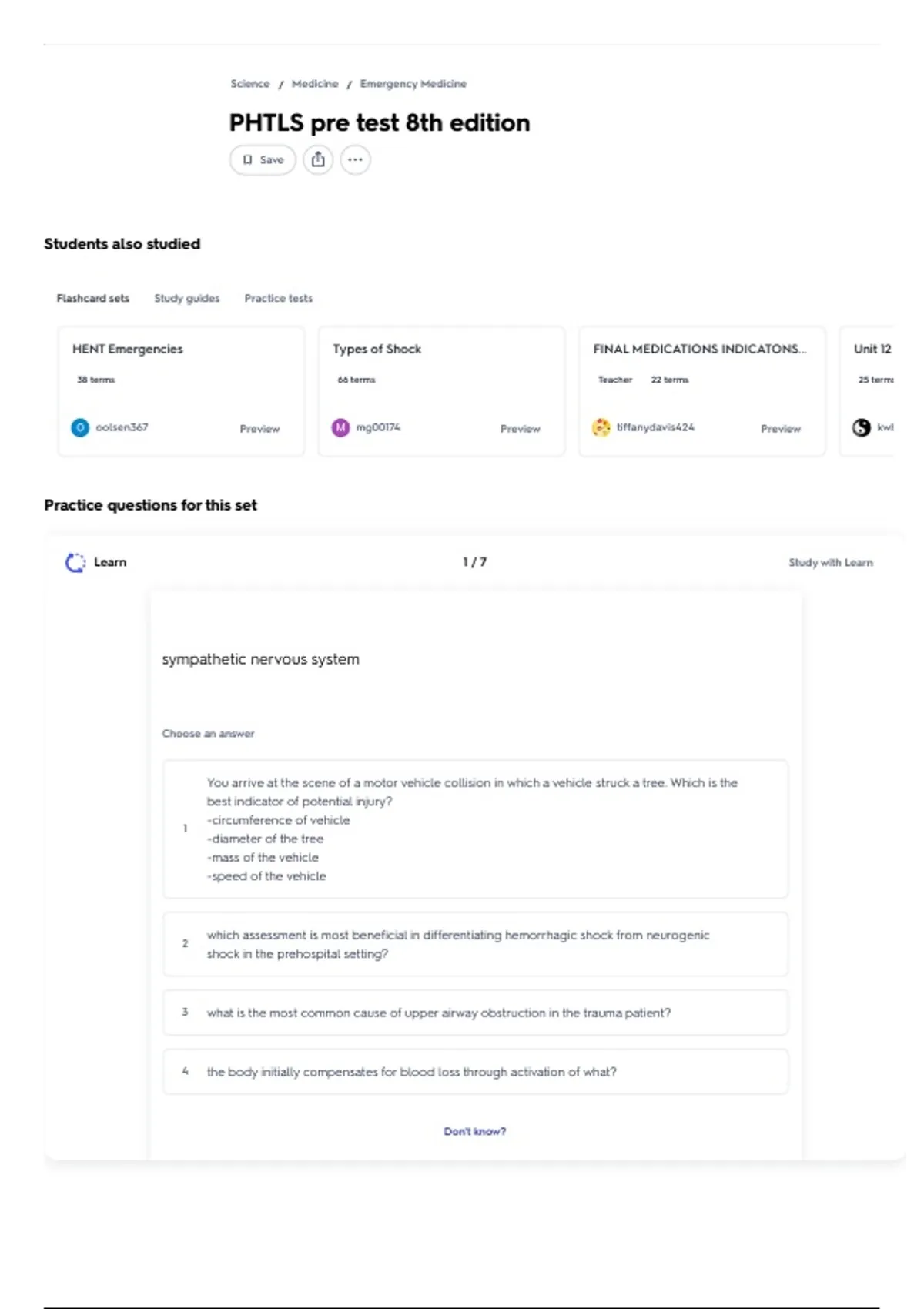
Task: Preview the HENT Emergencies set
Action: (x=259, y=429)
